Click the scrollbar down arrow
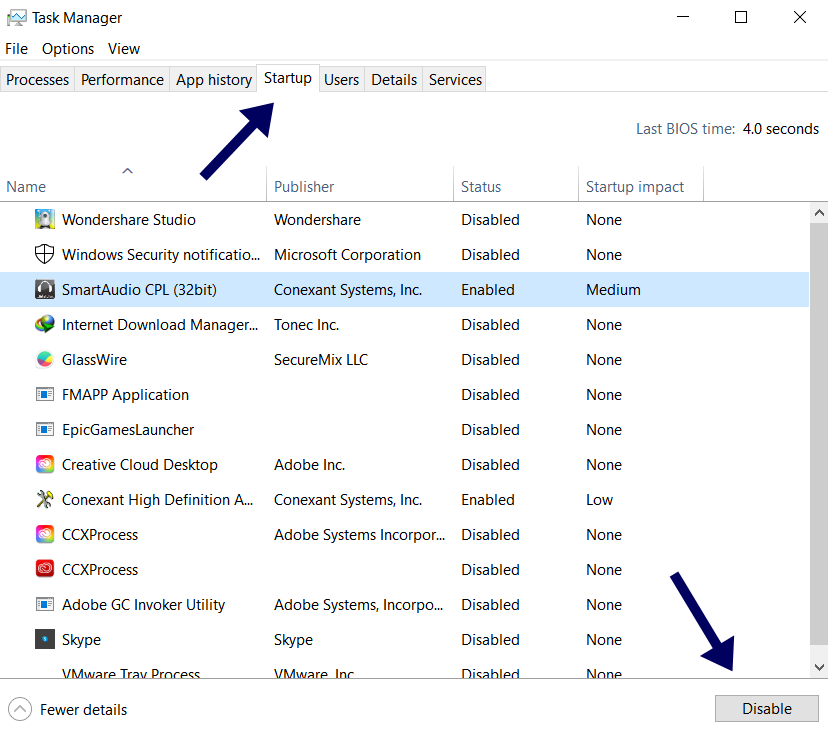828x738 pixels. [819, 666]
